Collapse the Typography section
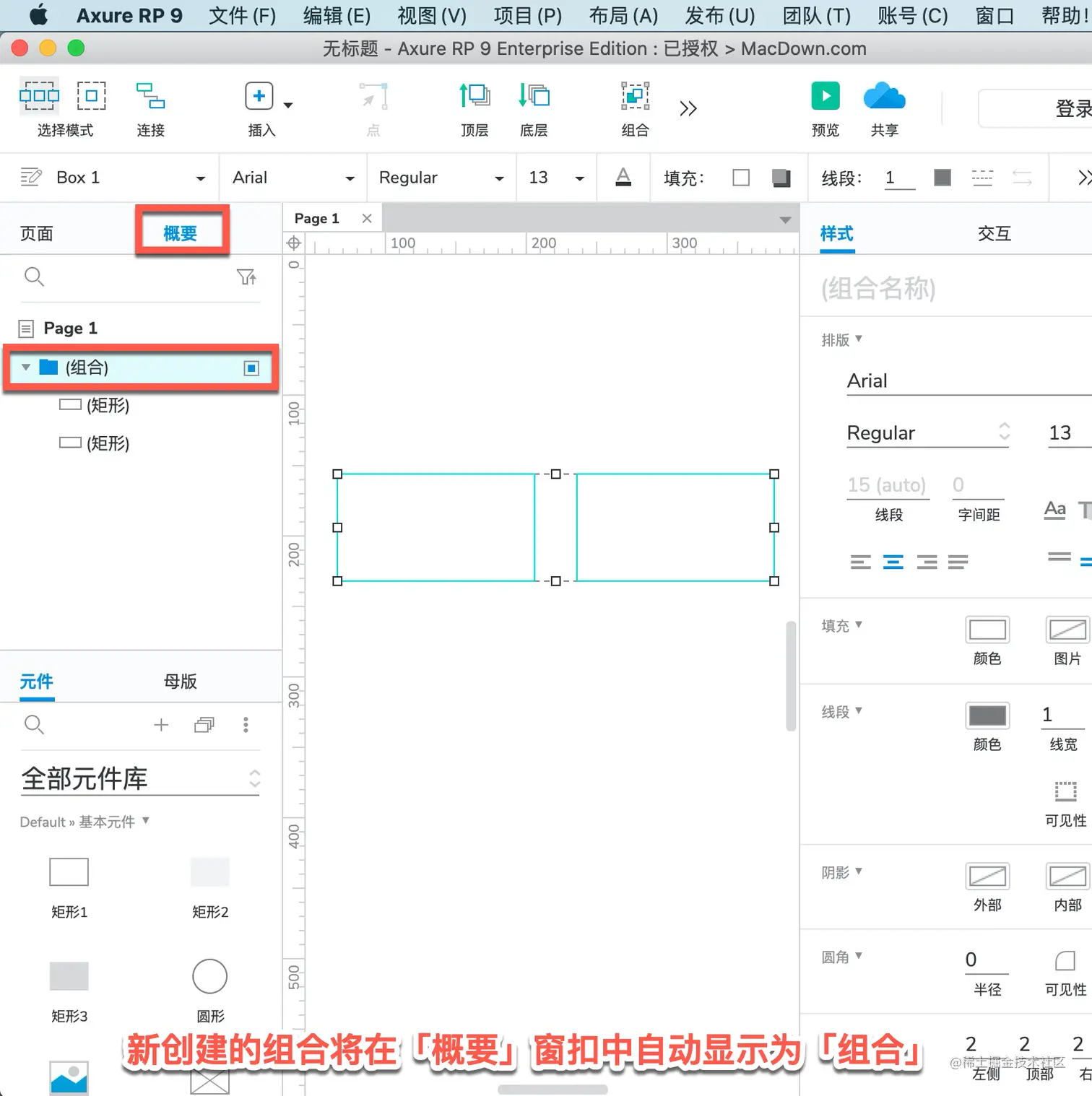This screenshot has width=1092, height=1096. (842, 339)
